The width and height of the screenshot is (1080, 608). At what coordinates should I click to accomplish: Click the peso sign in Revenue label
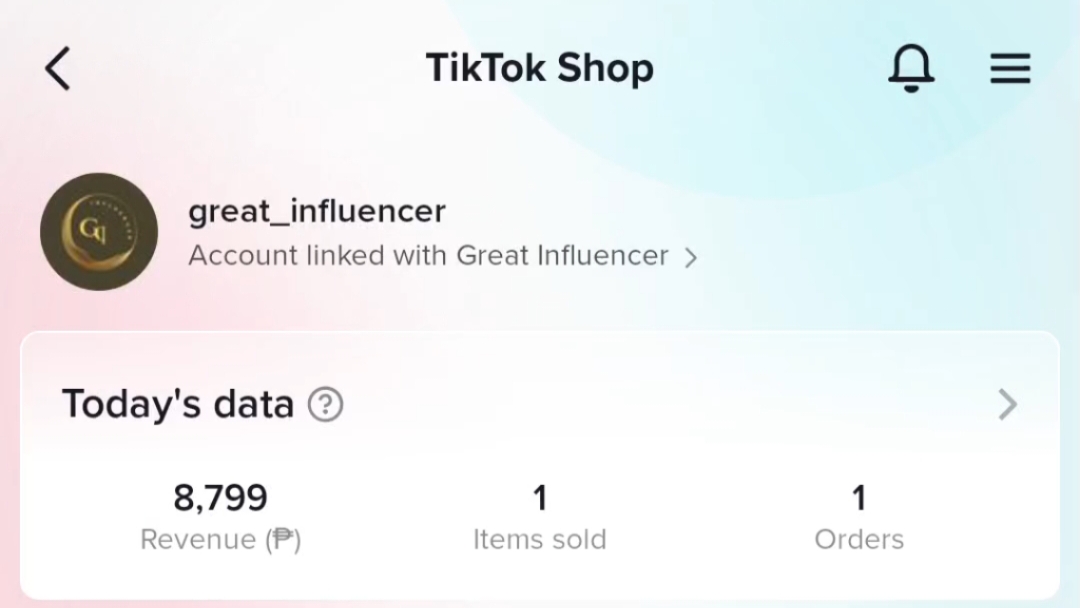(283, 539)
